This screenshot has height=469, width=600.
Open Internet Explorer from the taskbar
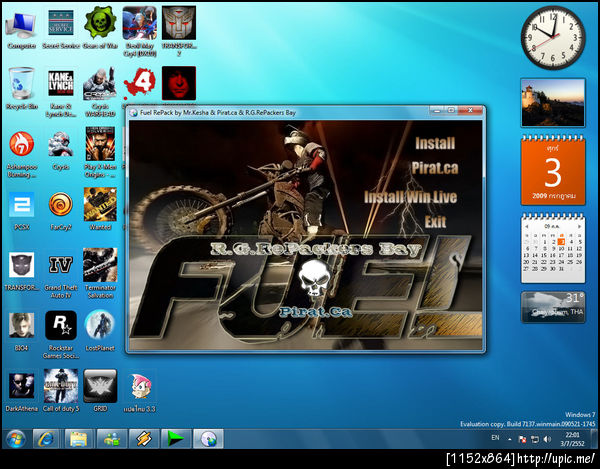tap(46, 439)
